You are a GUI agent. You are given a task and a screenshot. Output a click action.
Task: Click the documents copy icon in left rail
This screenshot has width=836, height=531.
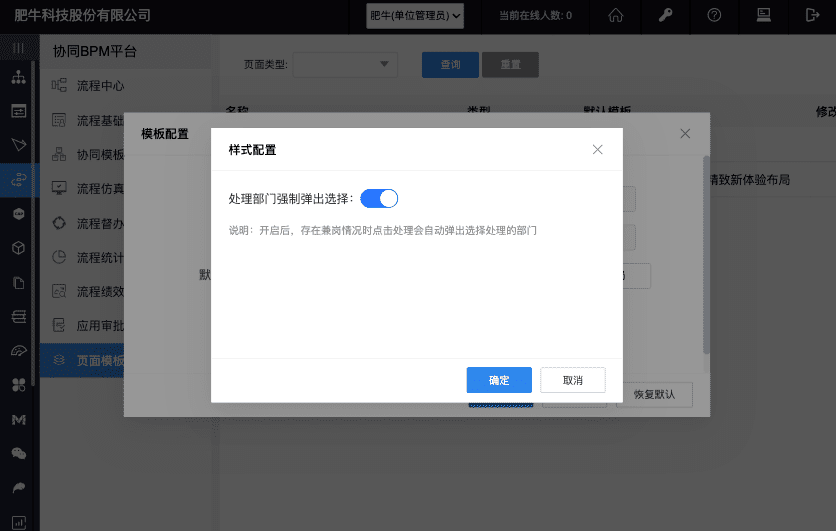pyautogui.click(x=19, y=283)
